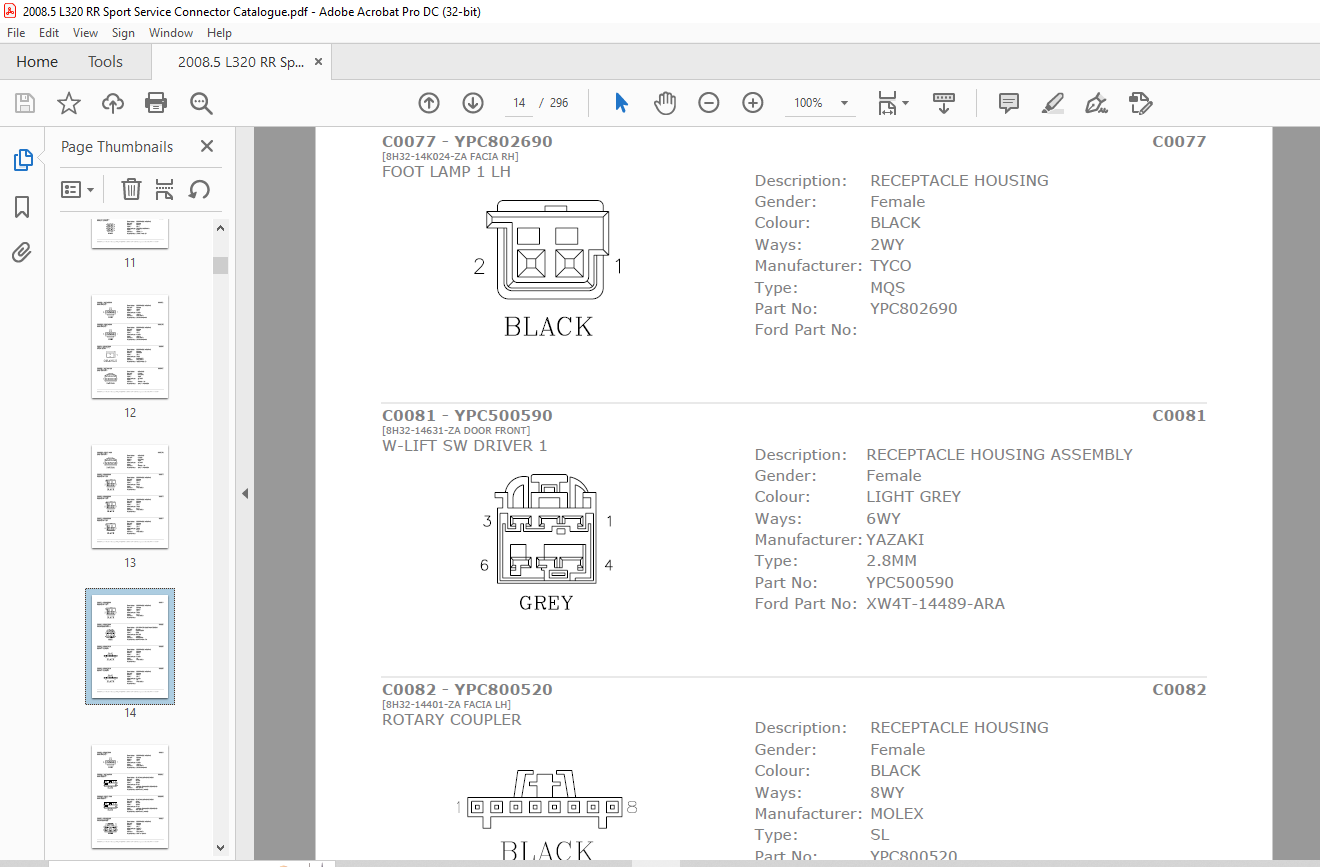1320x867 pixels.
Task: Open Attachments paperclip pane
Action: [22, 253]
